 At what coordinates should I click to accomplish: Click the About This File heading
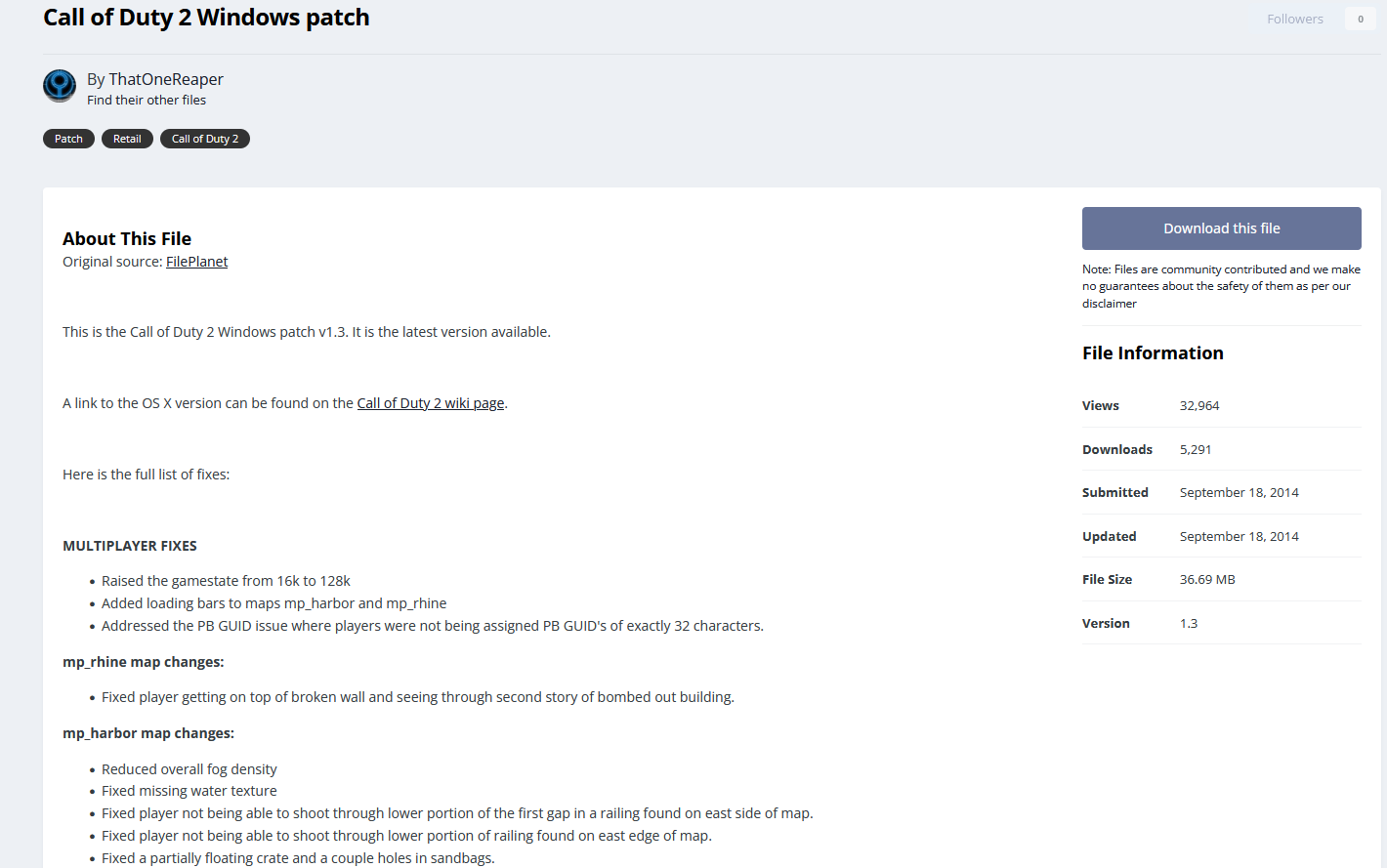[127, 239]
